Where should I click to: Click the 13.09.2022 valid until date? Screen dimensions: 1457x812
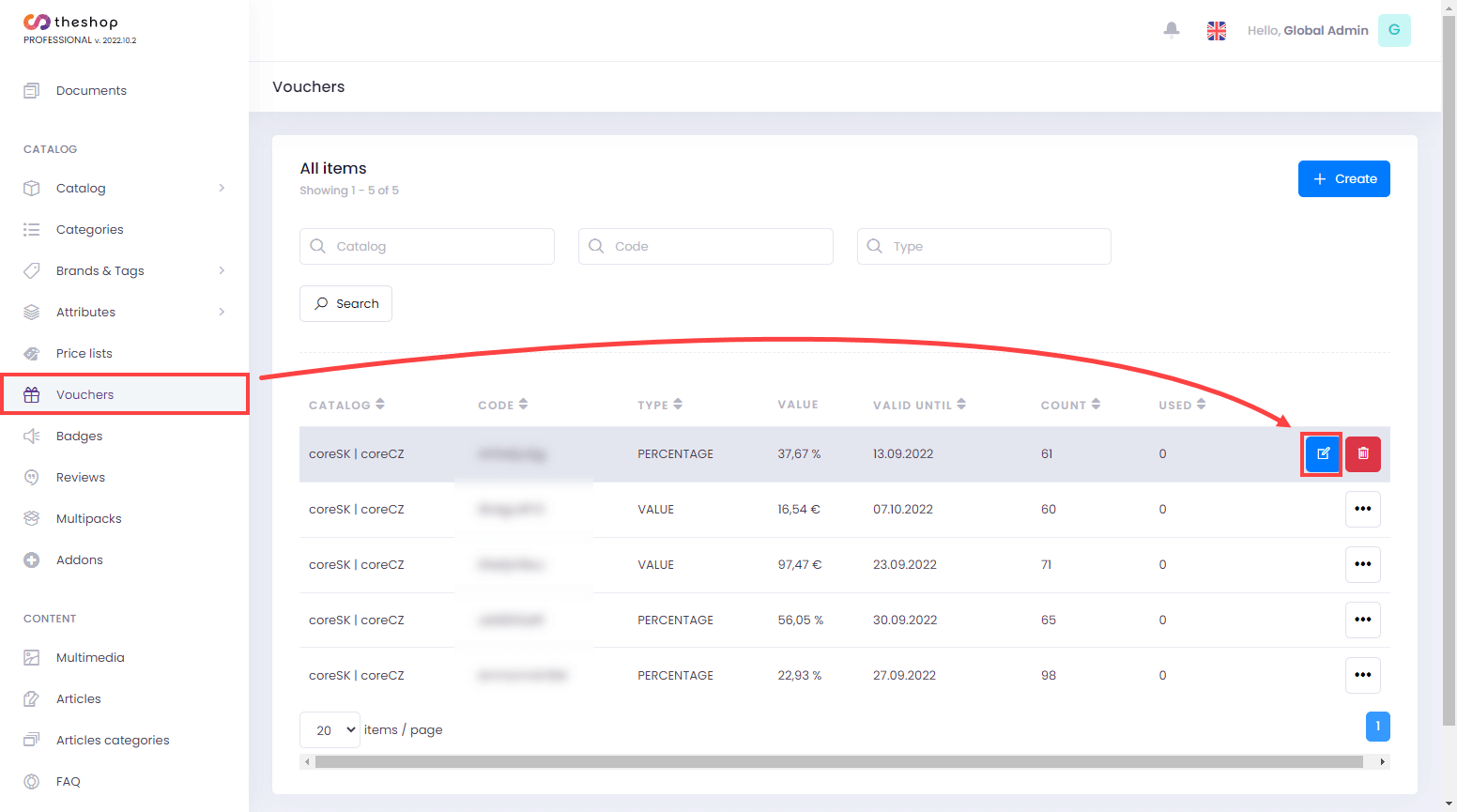tap(903, 453)
